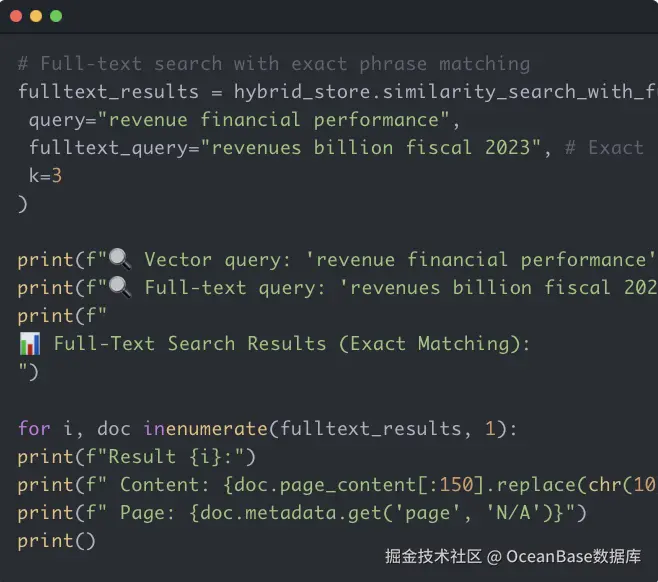Click the magnifying glass before Full-text query
Image resolution: width=658 pixels, height=582 pixels.
pos(120,288)
